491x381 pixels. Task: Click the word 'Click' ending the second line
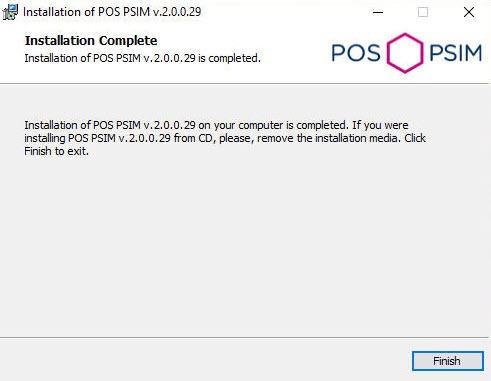(x=415, y=138)
